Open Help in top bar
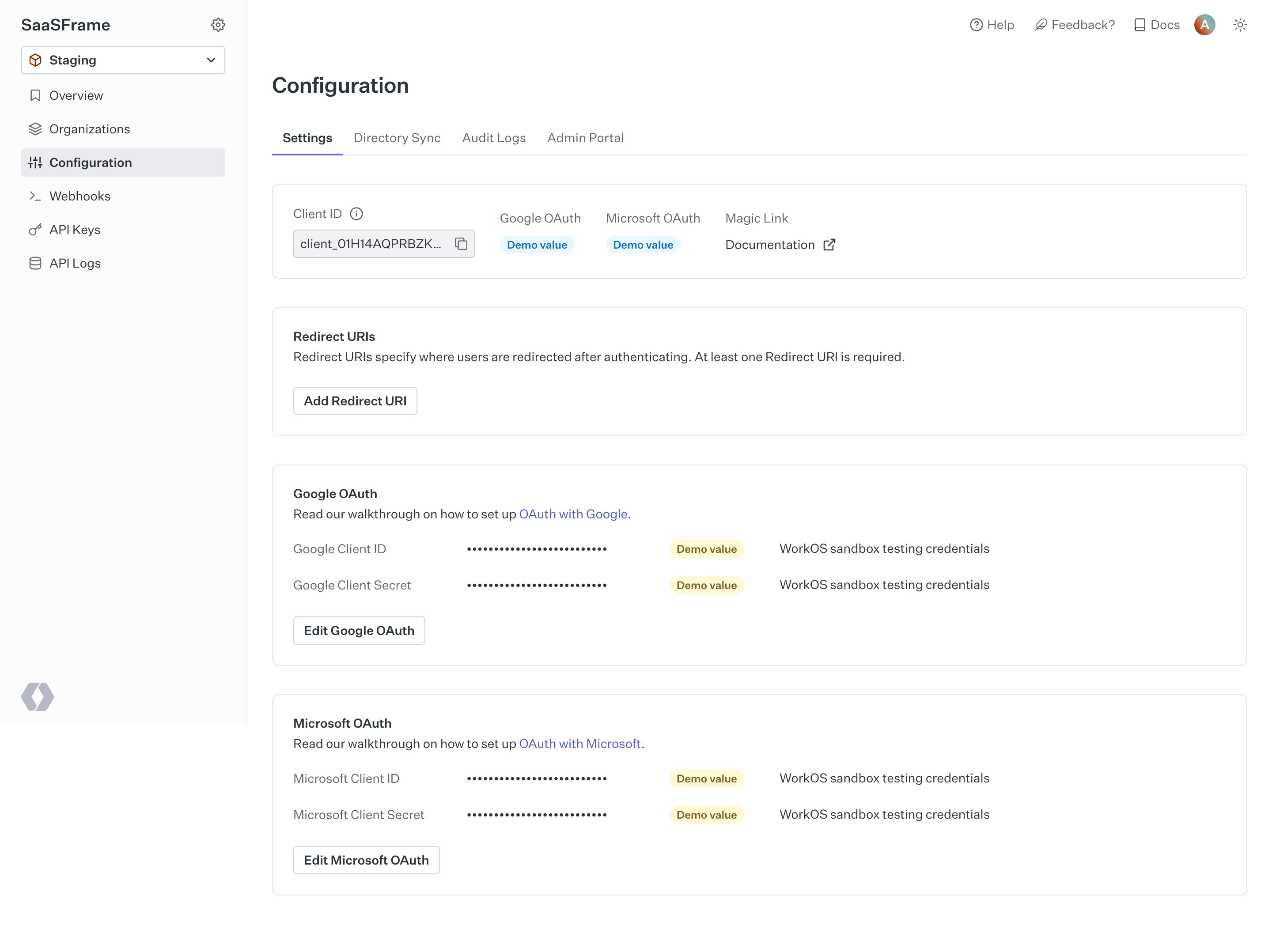The image size is (1272, 952). coord(992,25)
